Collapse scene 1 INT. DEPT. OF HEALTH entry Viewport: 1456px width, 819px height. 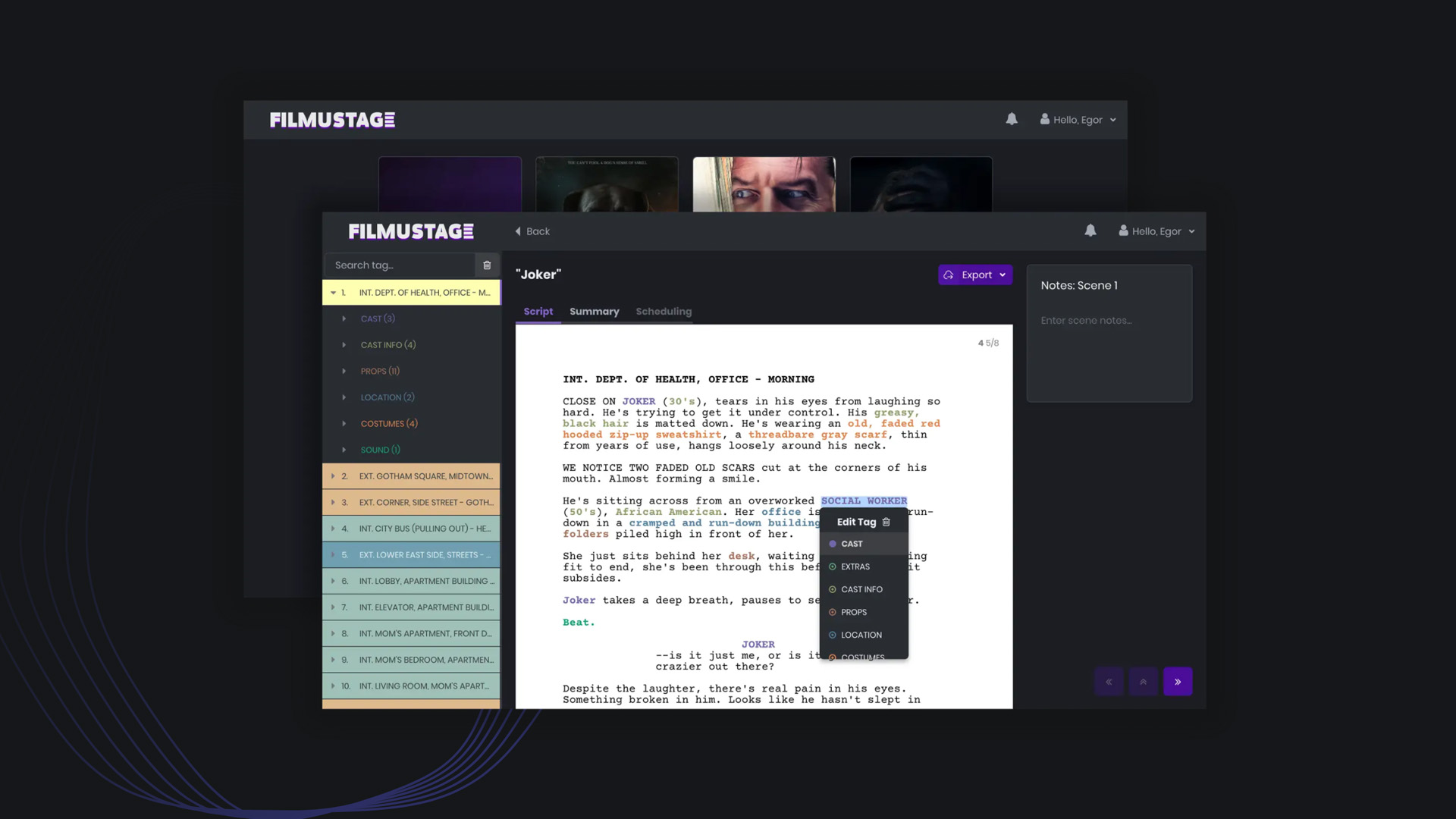[331, 292]
